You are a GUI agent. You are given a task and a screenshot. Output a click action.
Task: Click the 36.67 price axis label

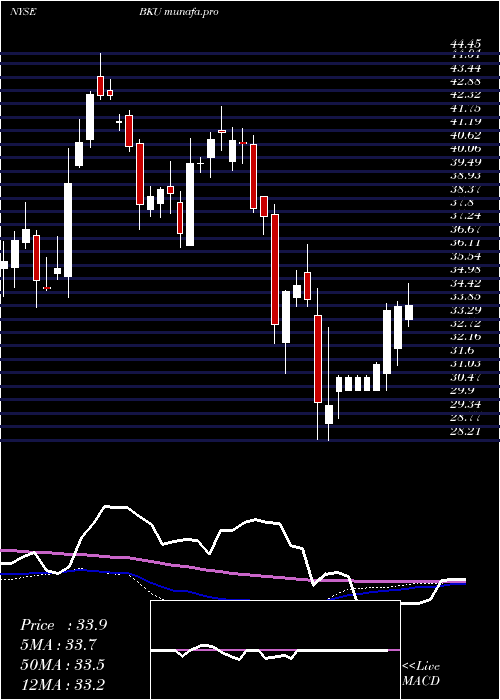click(x=466, y=229)
